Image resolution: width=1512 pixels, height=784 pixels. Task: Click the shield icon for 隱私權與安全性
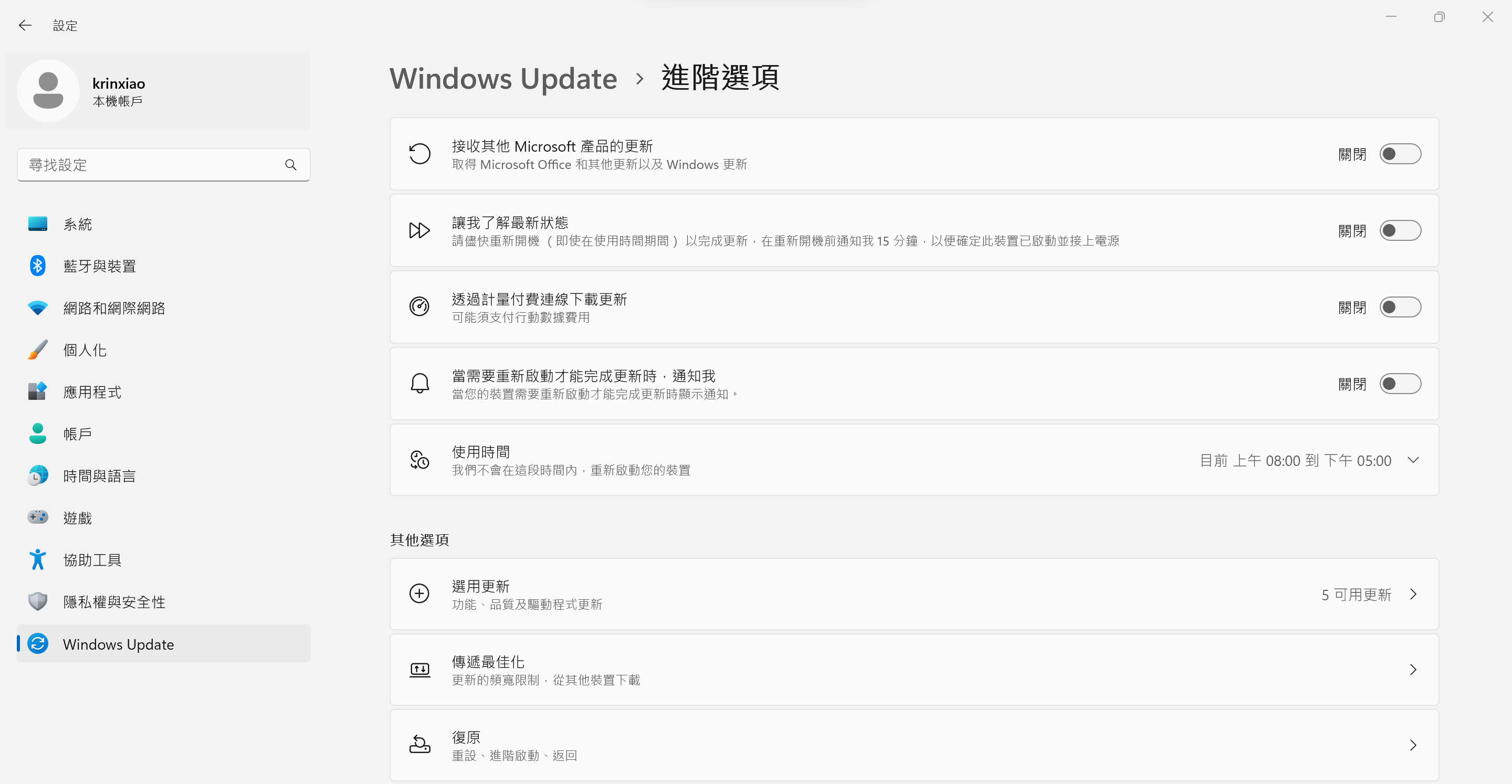(38, 601)
